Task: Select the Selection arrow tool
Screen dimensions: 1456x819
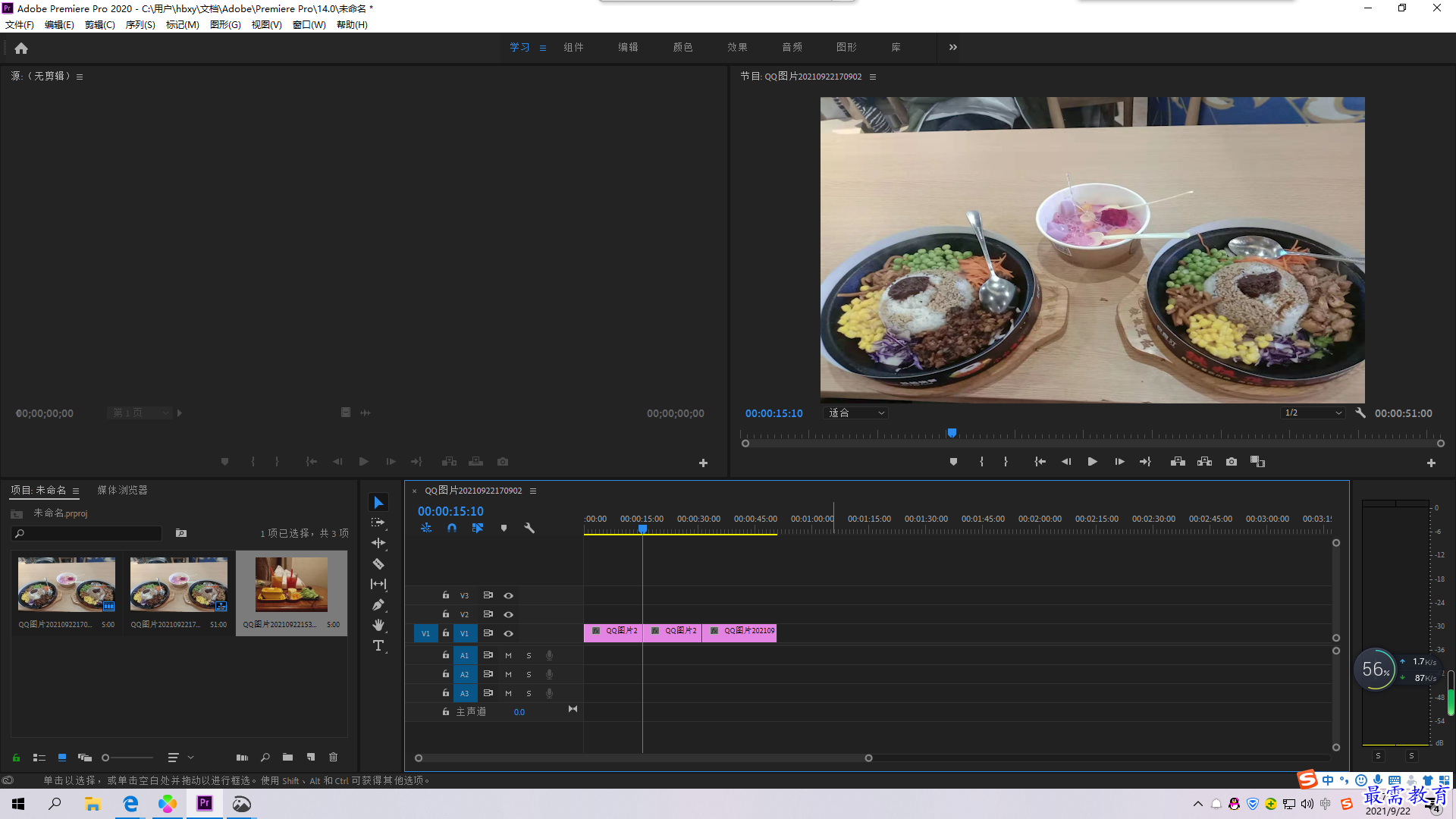Action: pyautogui.click(x=378, y=503)
